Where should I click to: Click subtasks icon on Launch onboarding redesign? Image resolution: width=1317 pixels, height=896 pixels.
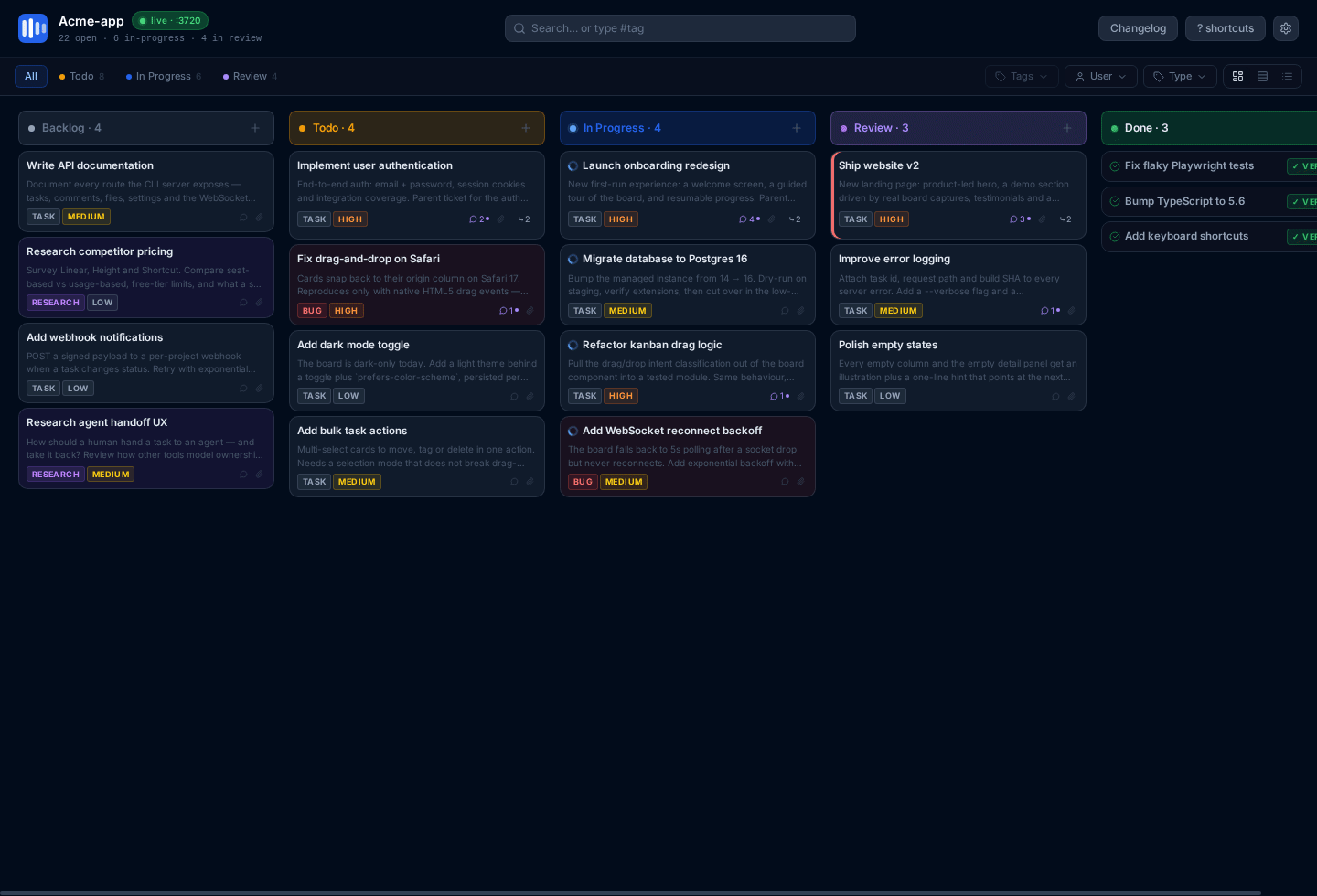(x=795, y=219)
